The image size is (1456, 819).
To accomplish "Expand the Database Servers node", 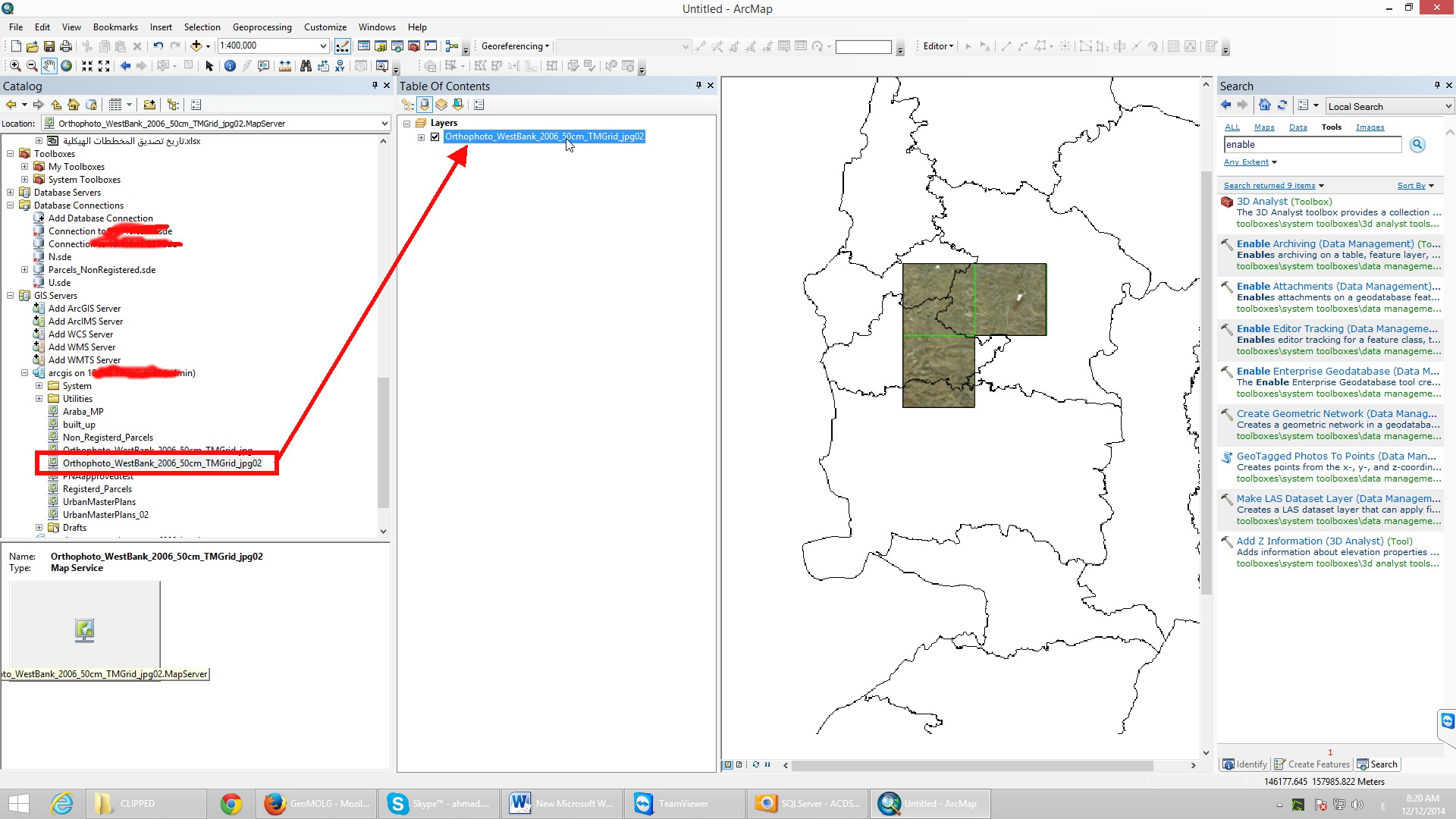I will coord(11,193).
